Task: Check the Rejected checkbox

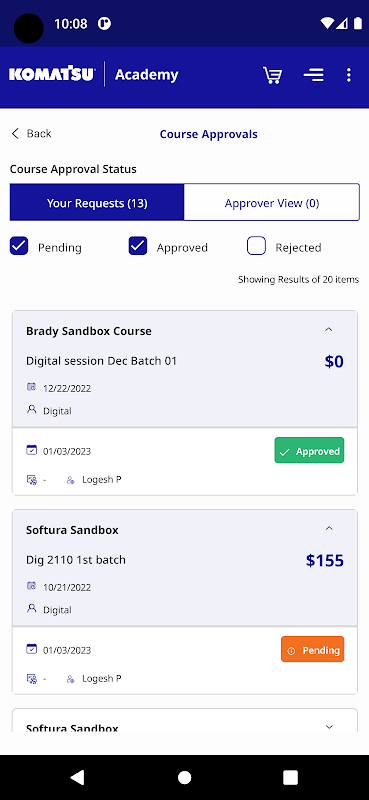Action: pyautogui.click(x=256, y=246)
